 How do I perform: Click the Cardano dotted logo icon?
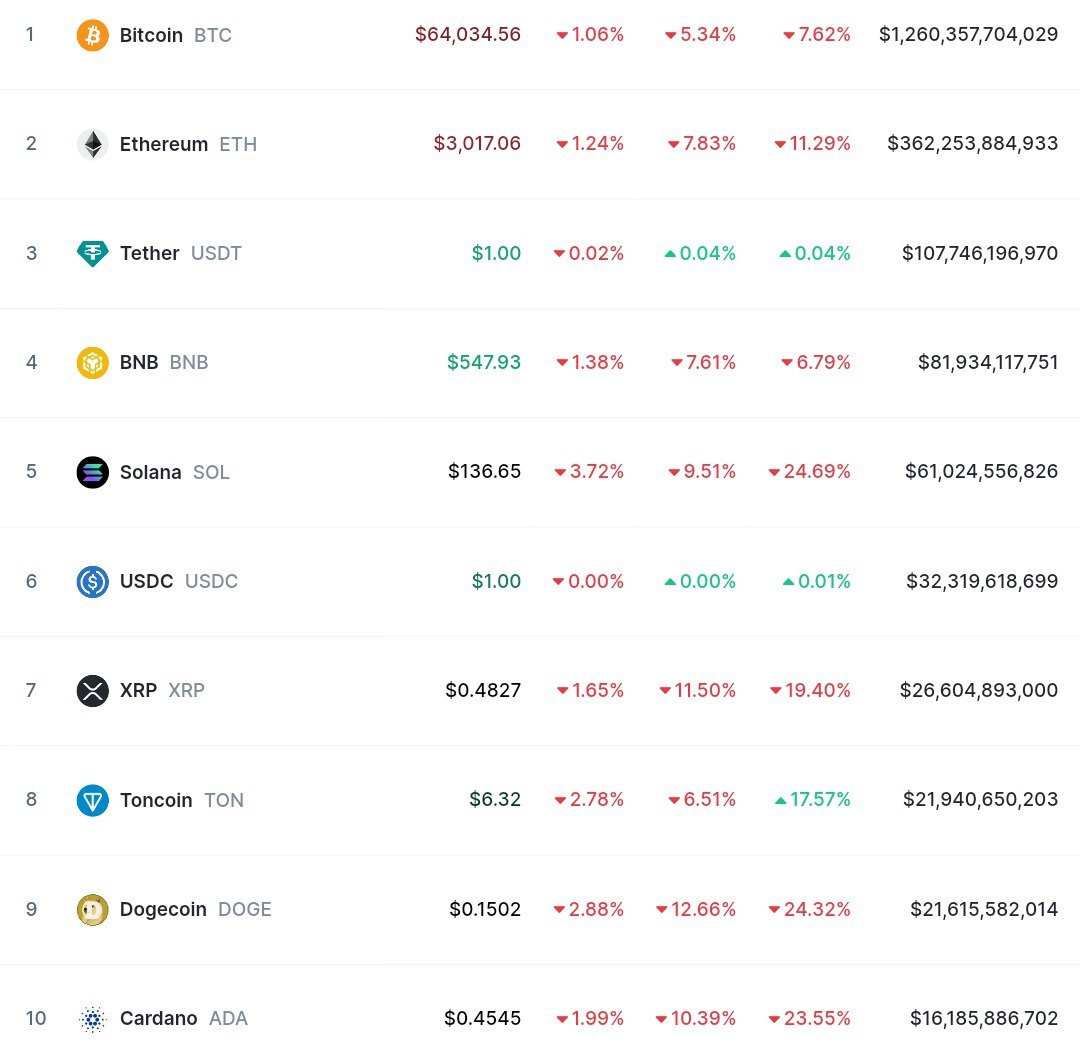(93, 1018)
